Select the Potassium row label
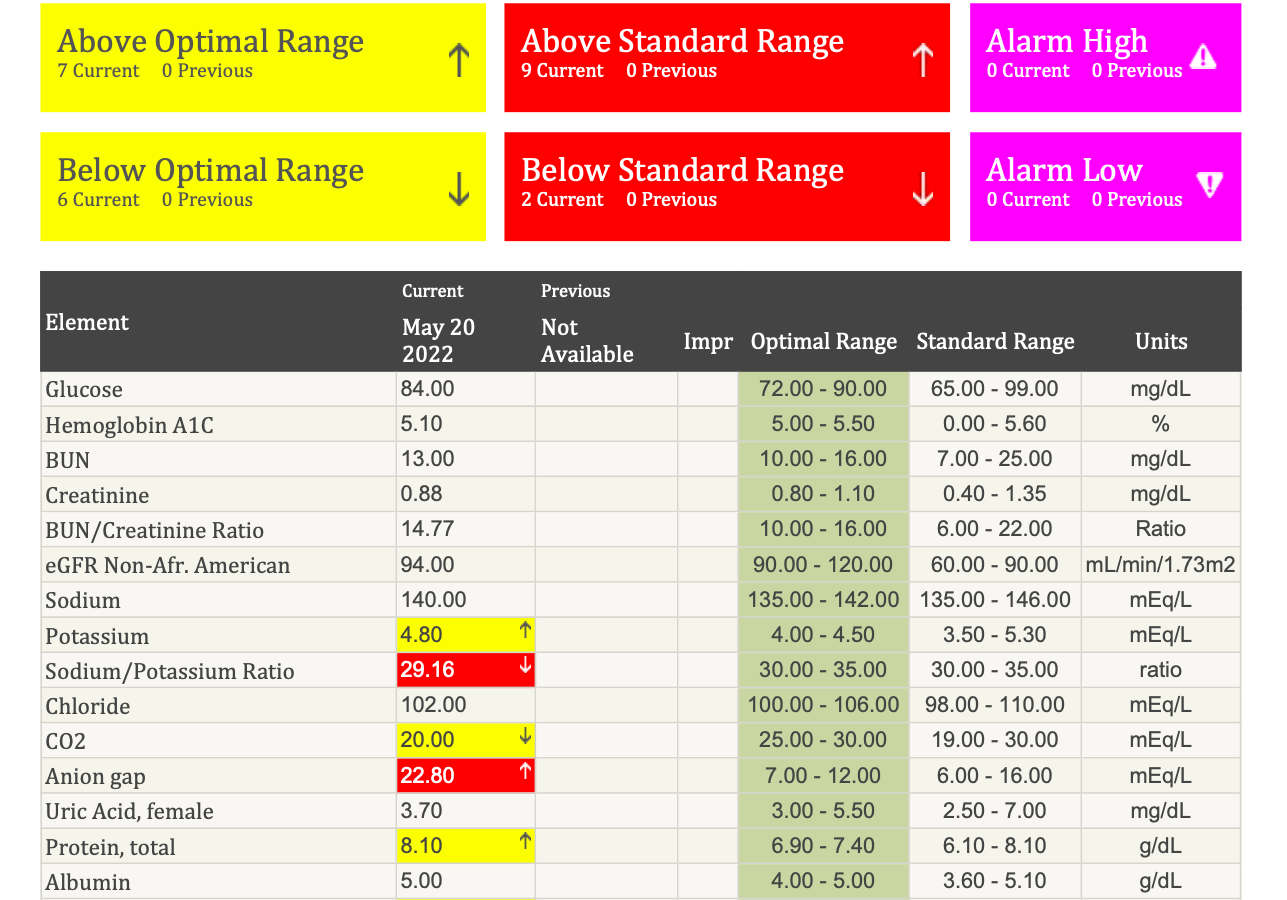 point(97,637)
